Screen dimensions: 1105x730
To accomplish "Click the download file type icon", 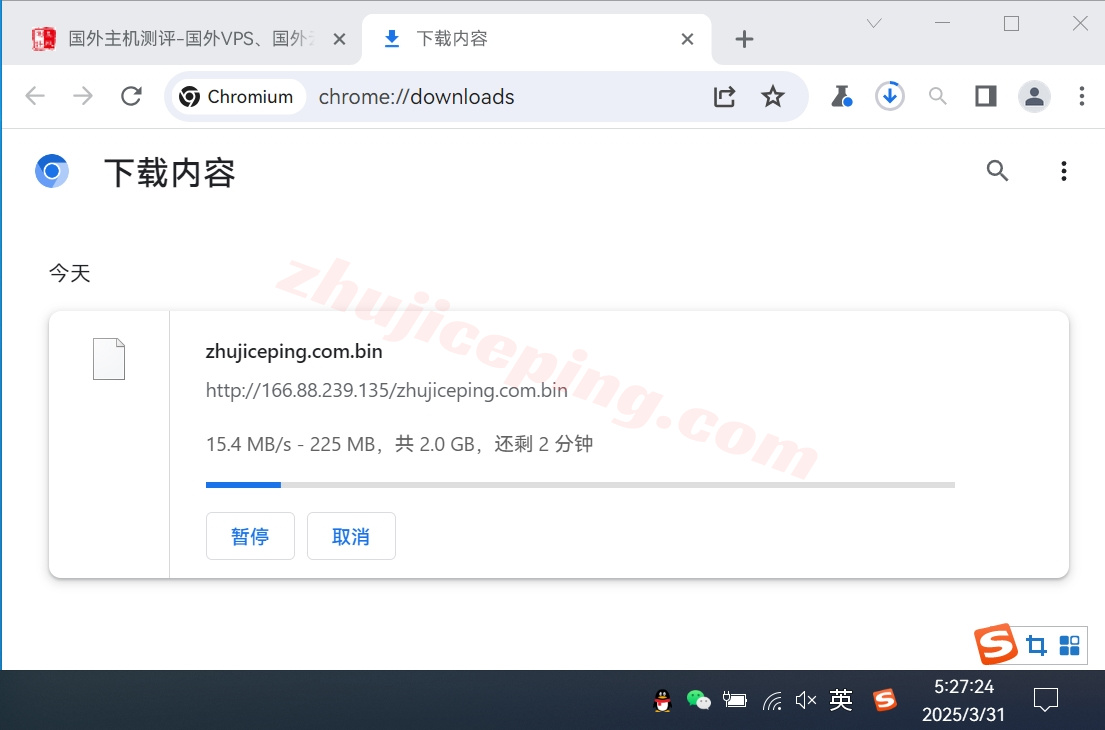I will pyautogui.click(x=109, y=359).
